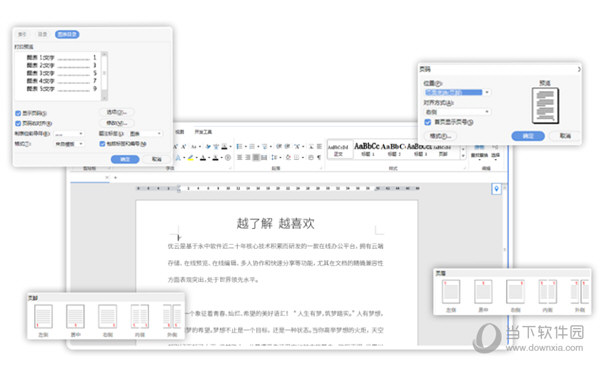Open the 题注标签 dropdown
600x368 pixels.
coord(145,134)
